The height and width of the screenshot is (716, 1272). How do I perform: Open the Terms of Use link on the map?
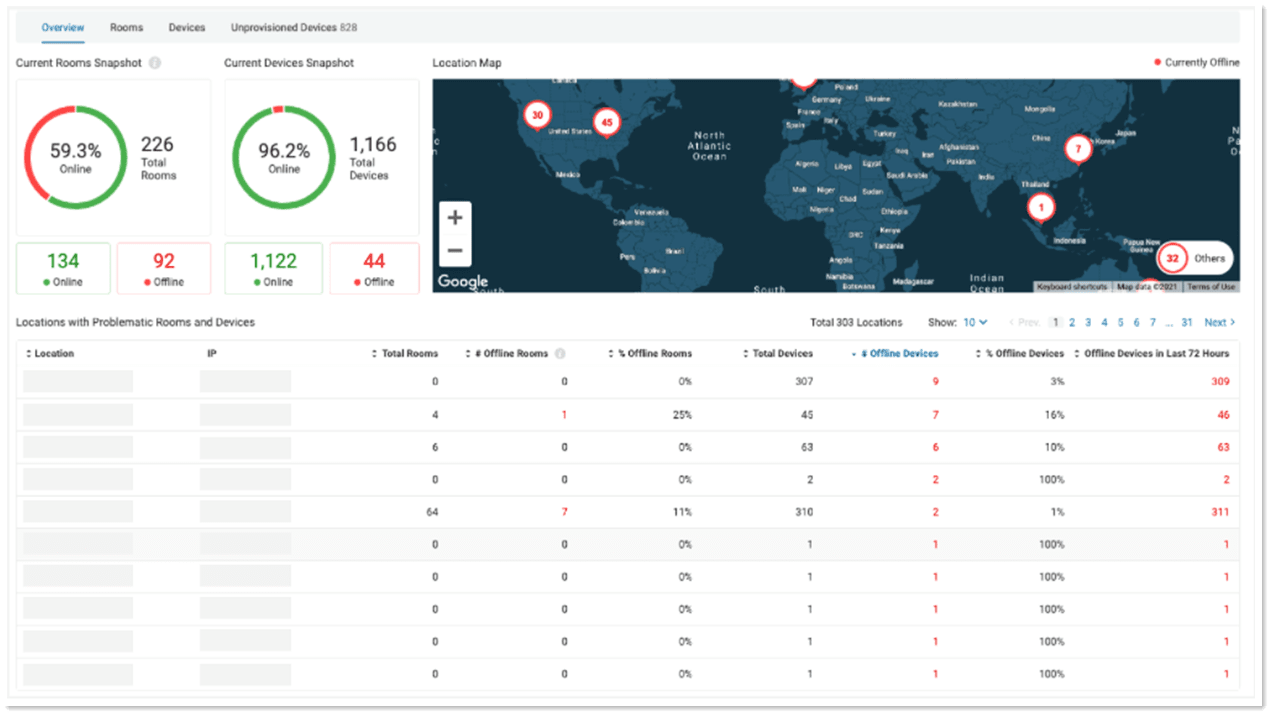click(x=1212, y=287)
